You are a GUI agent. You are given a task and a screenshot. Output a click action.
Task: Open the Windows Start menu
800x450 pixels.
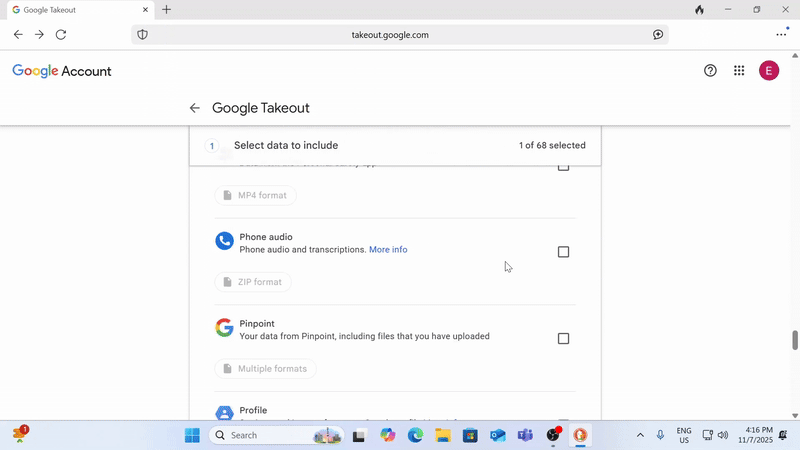192,435
